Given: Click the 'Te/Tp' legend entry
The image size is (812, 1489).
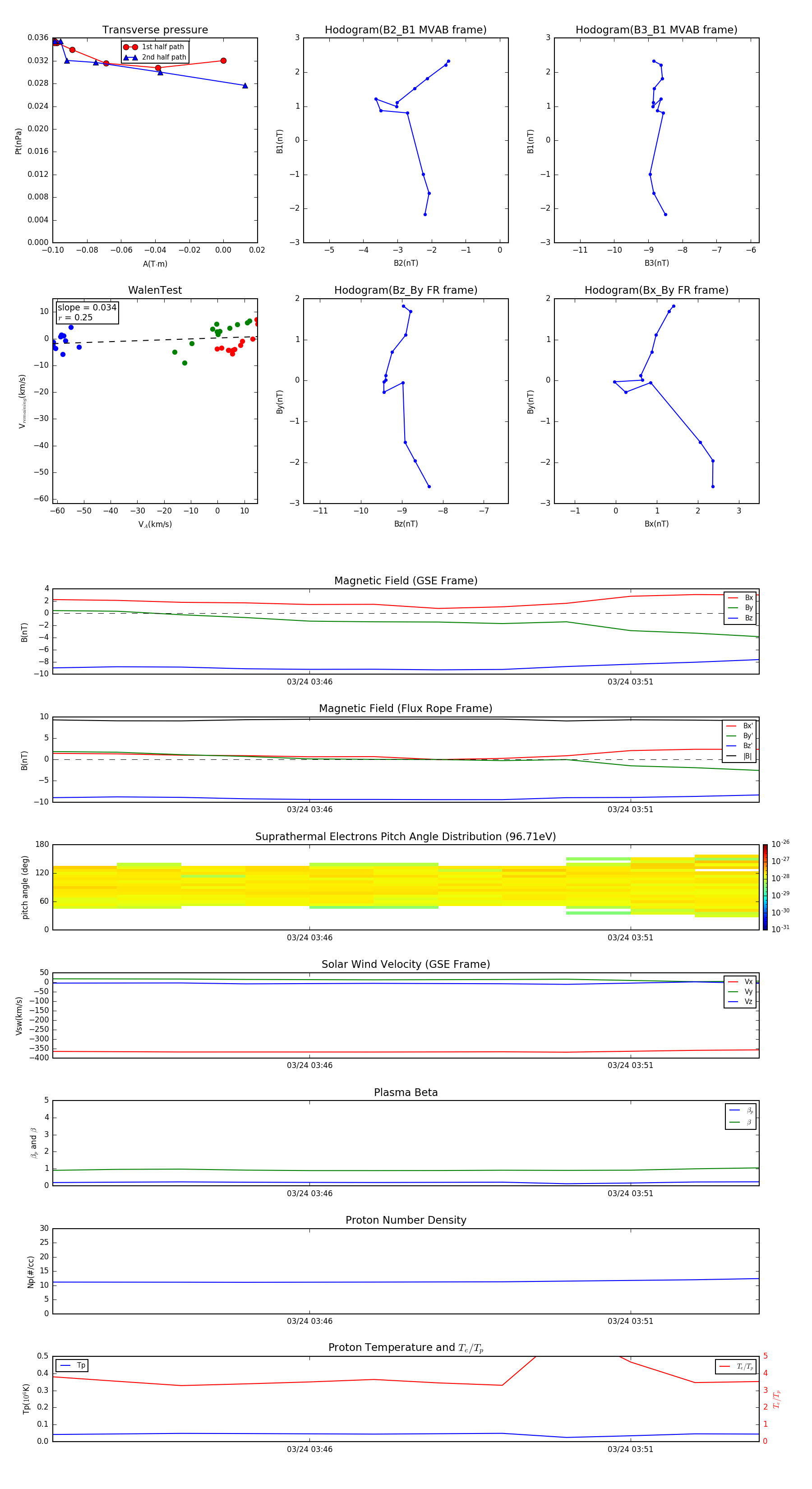Looking at the screenshot, I should [736, 1366].
